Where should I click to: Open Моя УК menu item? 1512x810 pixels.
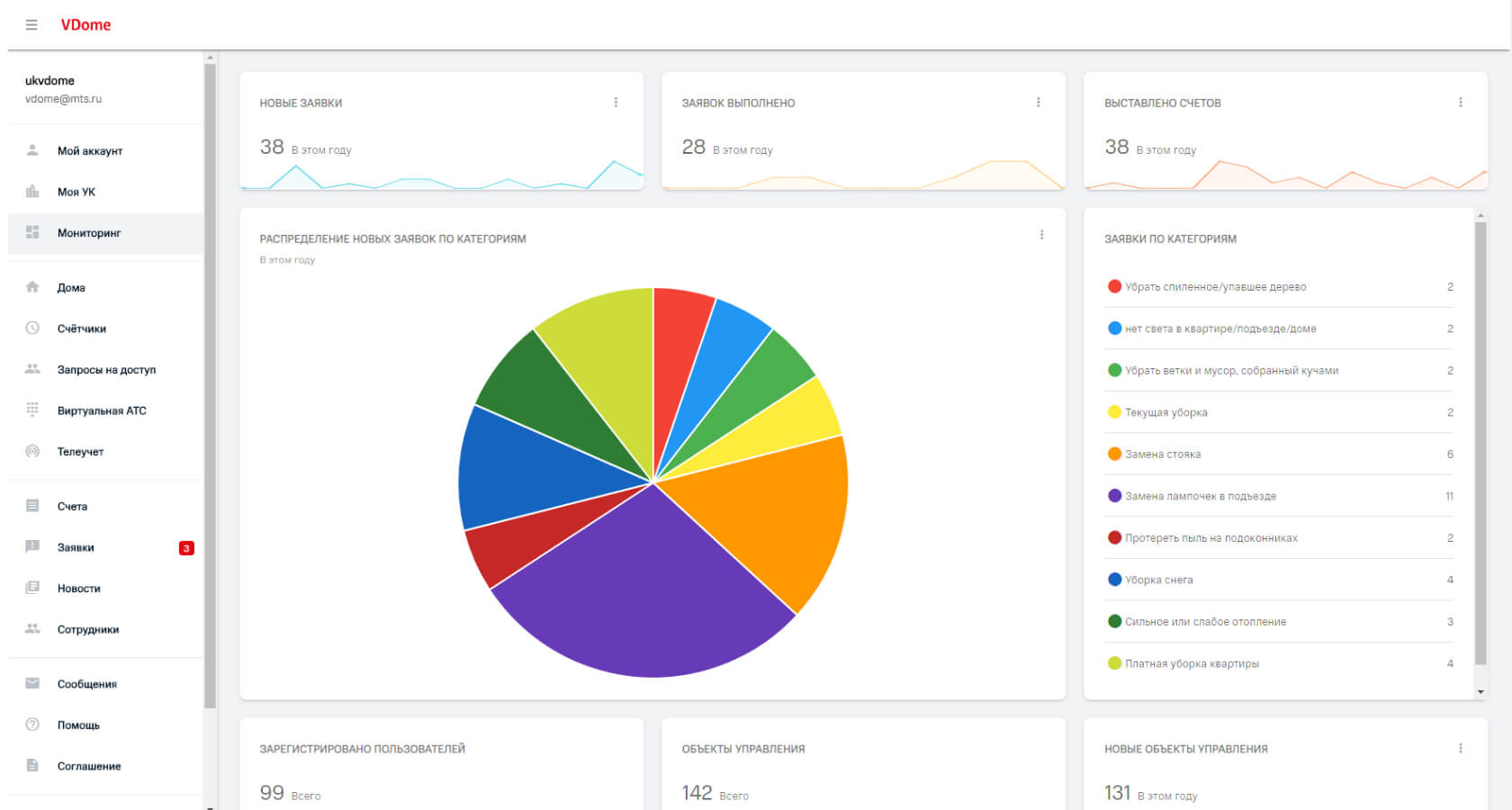click(105, 192)
